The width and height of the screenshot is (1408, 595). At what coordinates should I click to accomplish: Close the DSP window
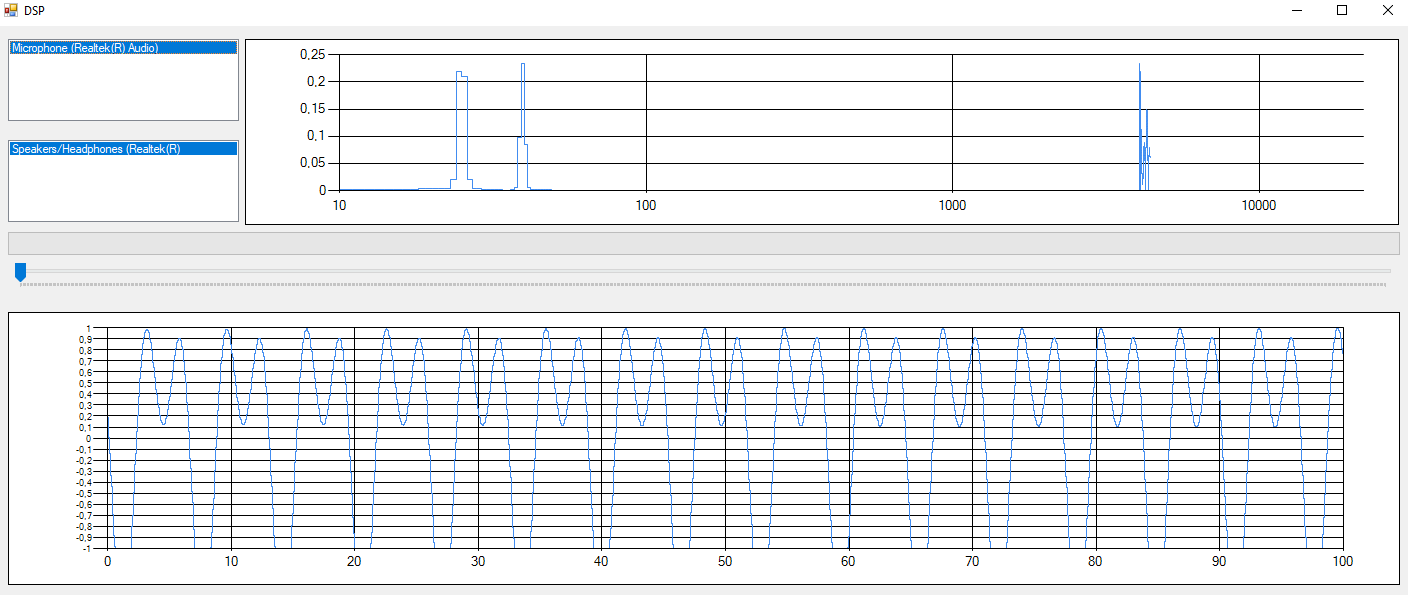[1387, 10]
